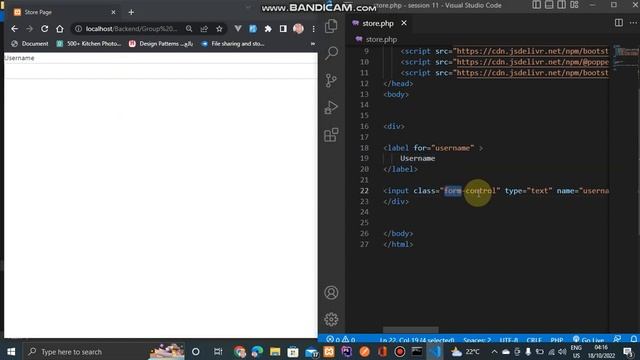Open the Windows Start menu
The height and width of the screenshot is (360, 640).
click(11, 351)
